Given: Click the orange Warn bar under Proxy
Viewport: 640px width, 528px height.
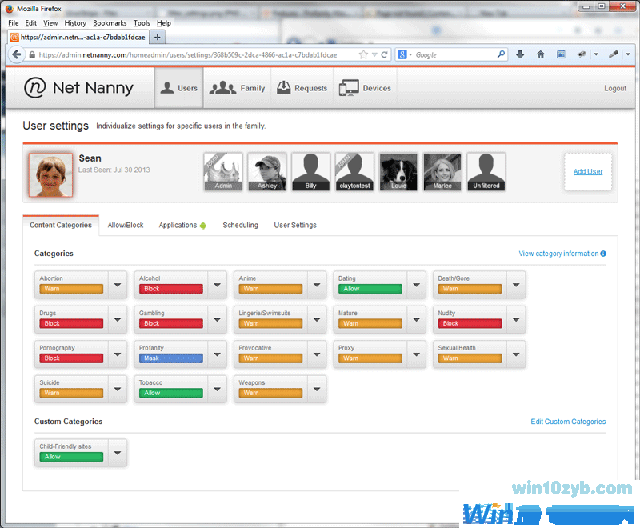Looking at the screenshot, I should tap(370, 358).
